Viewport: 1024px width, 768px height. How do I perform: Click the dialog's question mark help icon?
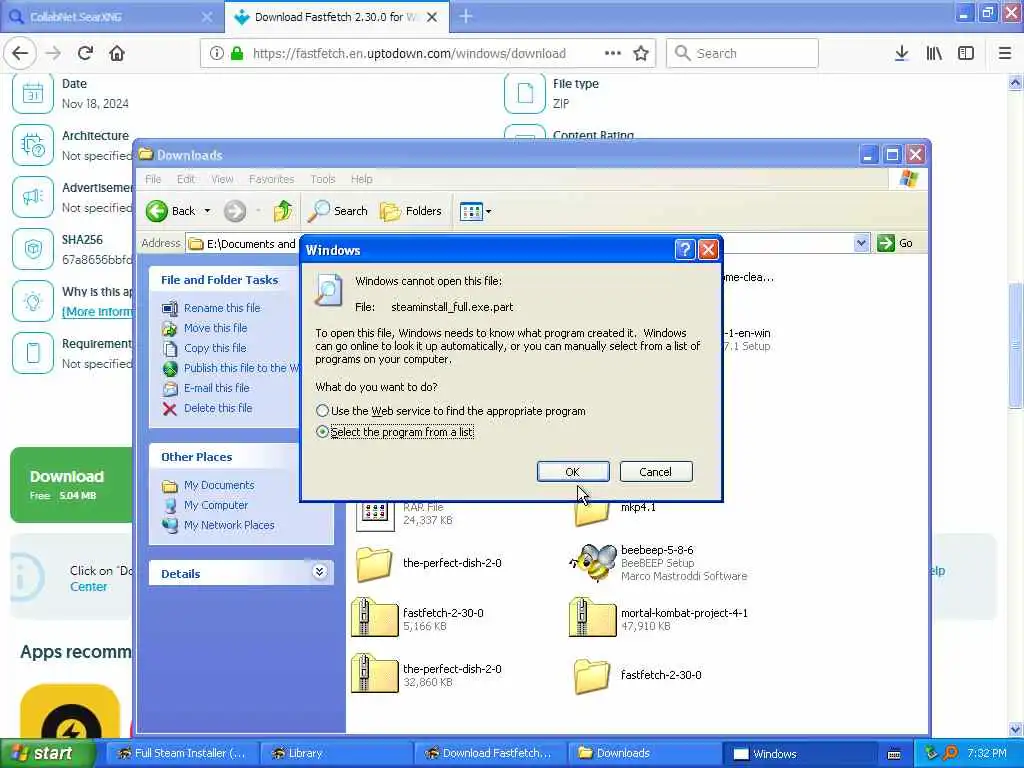click(684, 249)
